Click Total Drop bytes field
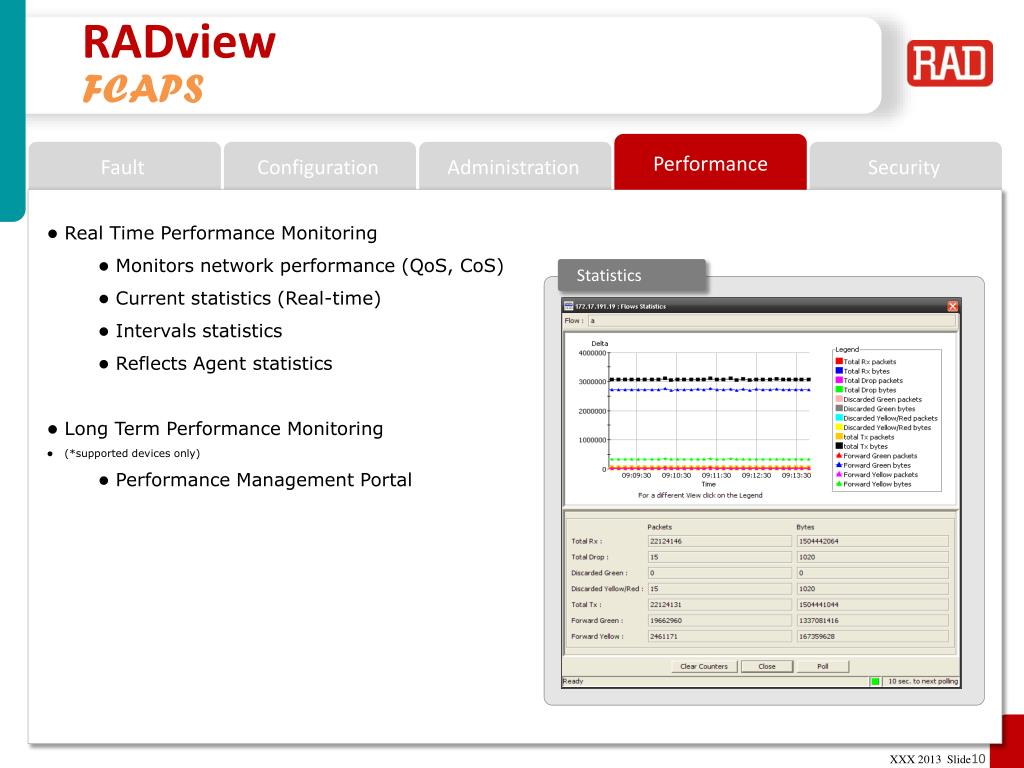Viewport: 1024px width, 768px height. click(872, 557)
